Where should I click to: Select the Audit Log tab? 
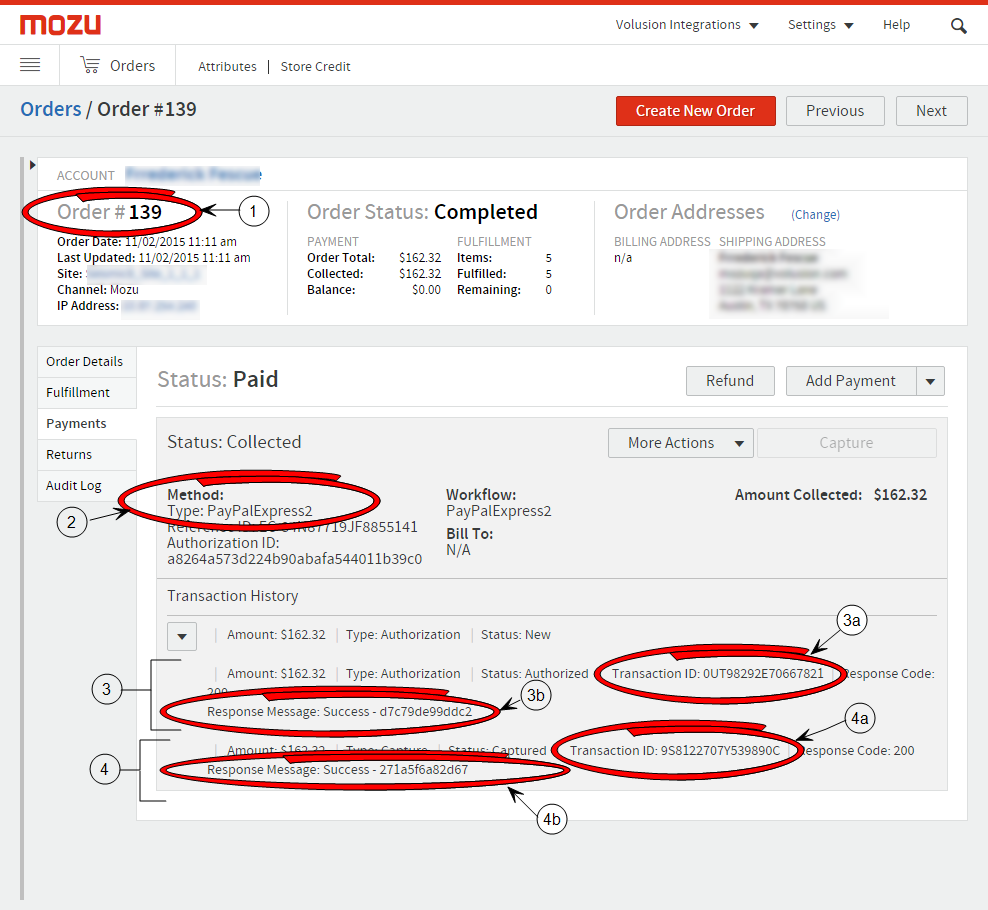[87, 485]
